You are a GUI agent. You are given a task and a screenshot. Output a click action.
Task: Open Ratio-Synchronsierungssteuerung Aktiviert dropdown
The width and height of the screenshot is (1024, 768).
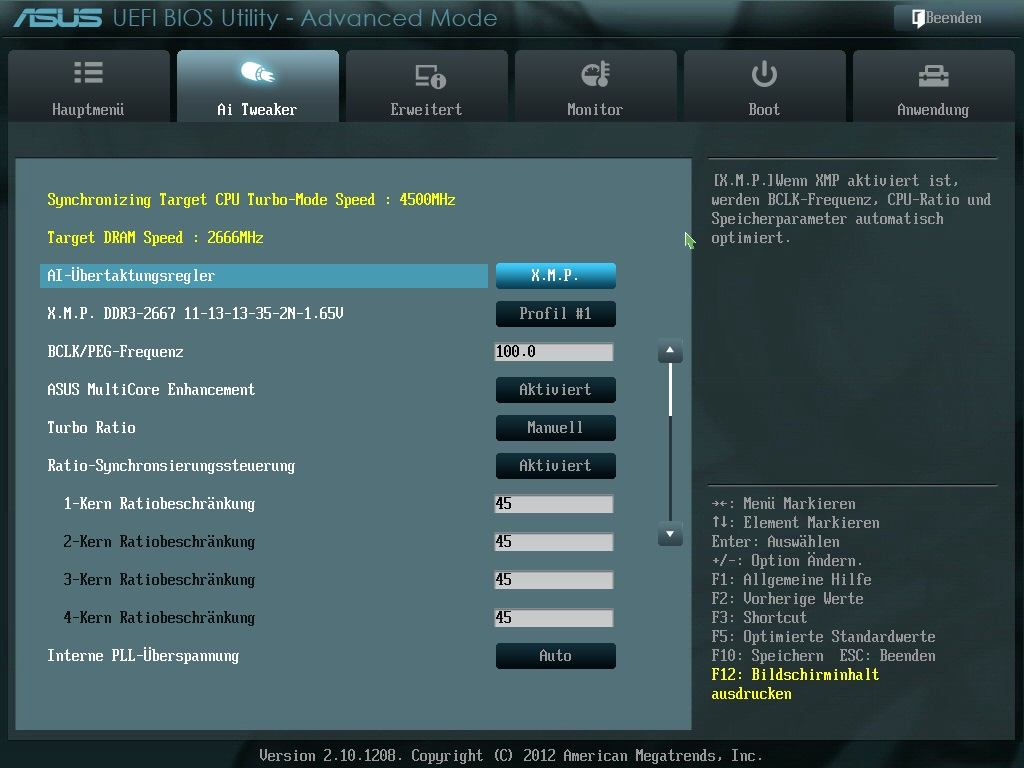click(x=555, y=466)
